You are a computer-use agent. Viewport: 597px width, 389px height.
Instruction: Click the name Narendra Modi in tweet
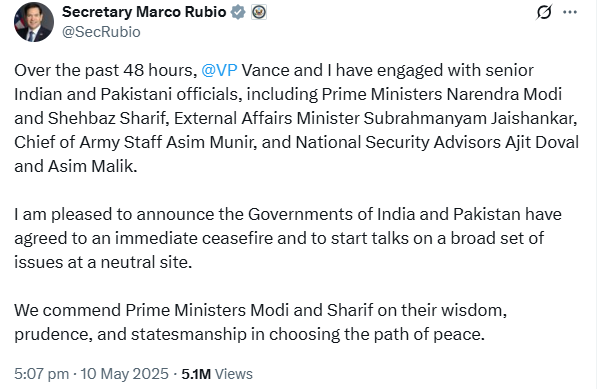click(504, 94)
